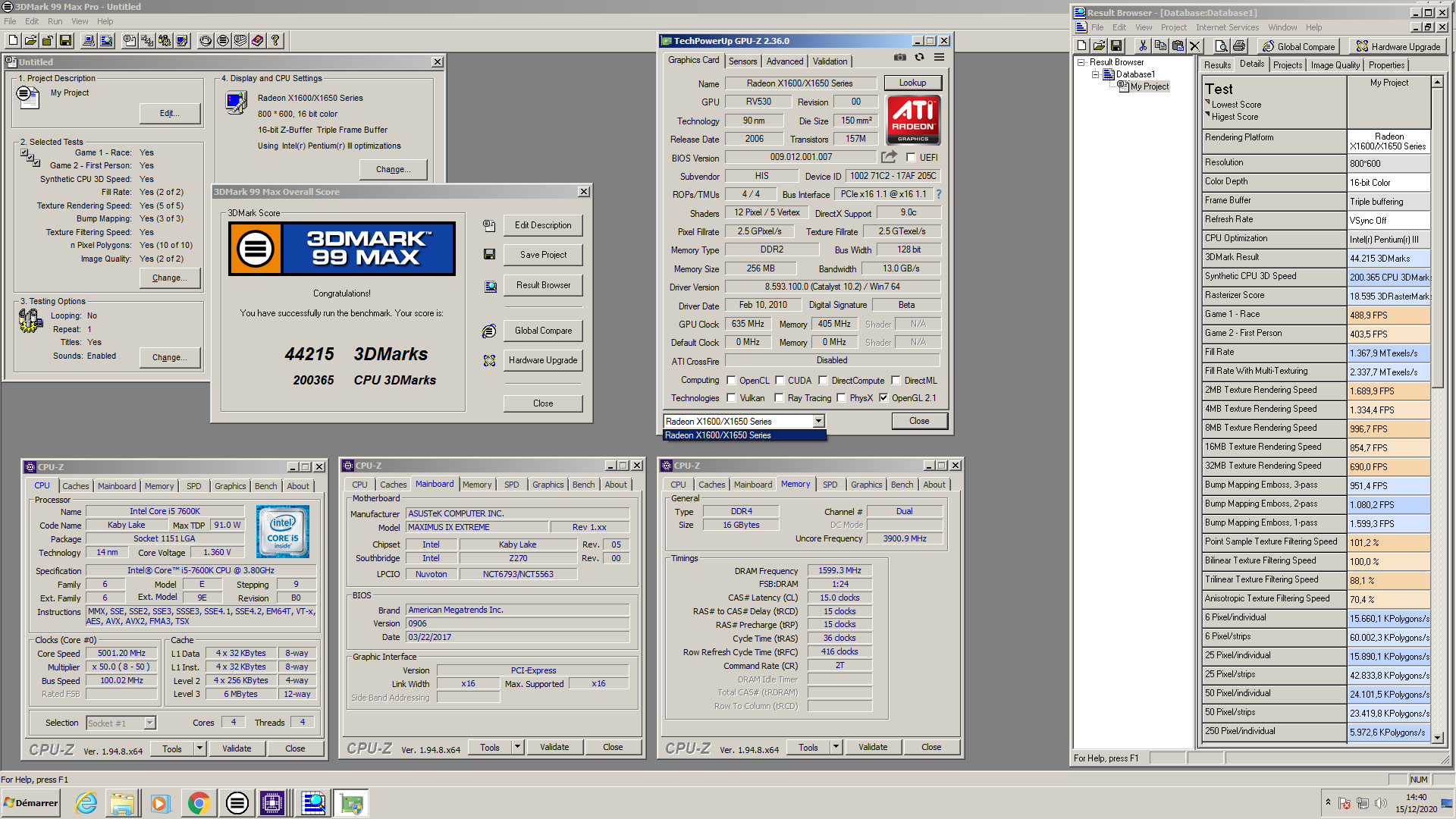
Task: Click the Save Project button in score dialog
Action: pos(543,255)
